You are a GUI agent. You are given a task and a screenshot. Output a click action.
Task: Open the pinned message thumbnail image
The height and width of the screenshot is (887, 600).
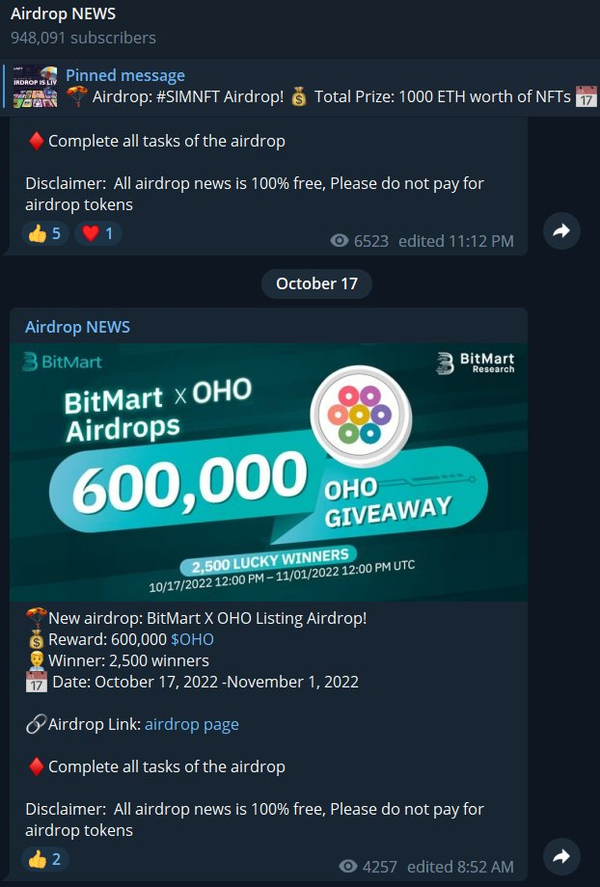35,87
